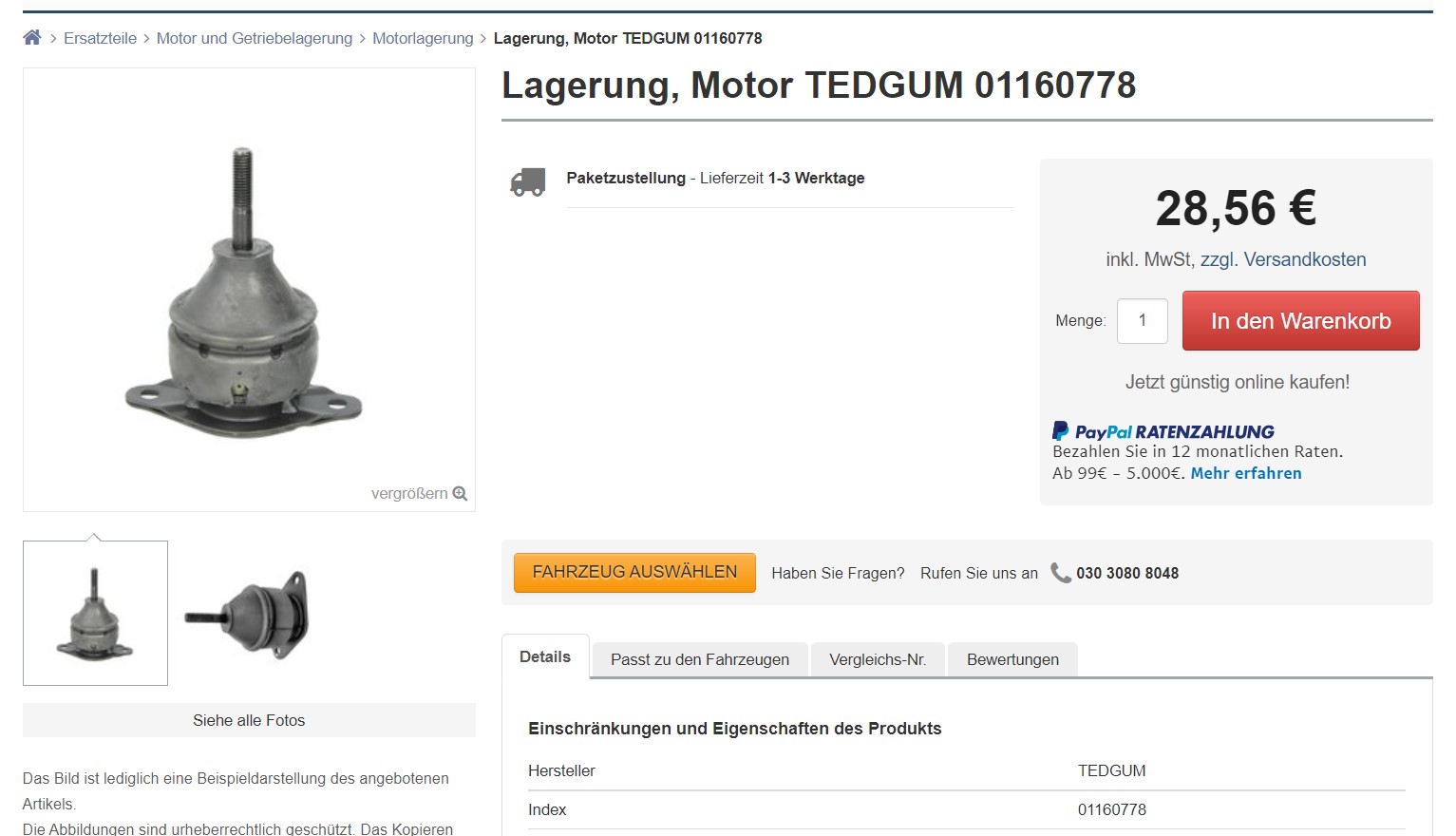1456x836 pixels.
Task: Open the Ersatzteile breadcrumb link
Action: (x=100, y=39)
